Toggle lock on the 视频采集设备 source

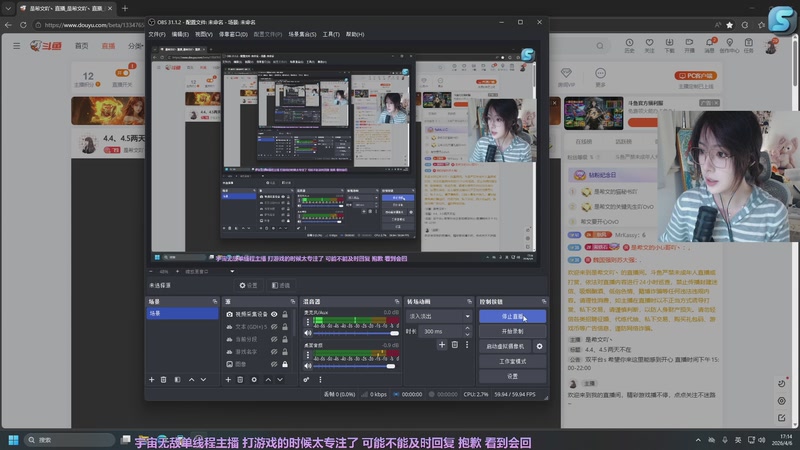click(x=285, y=314)
